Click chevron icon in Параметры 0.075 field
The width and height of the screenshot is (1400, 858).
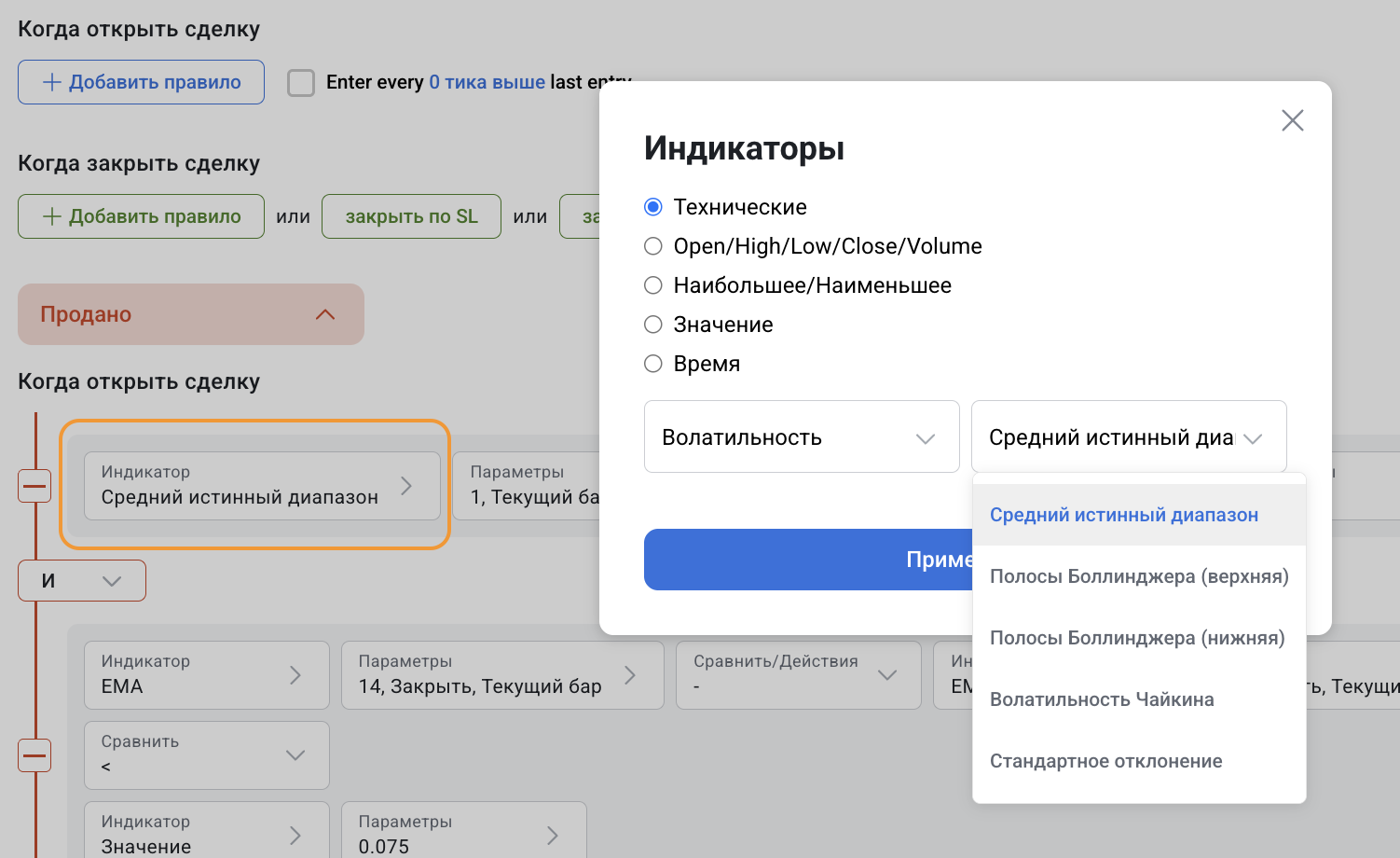click(553, 836)
